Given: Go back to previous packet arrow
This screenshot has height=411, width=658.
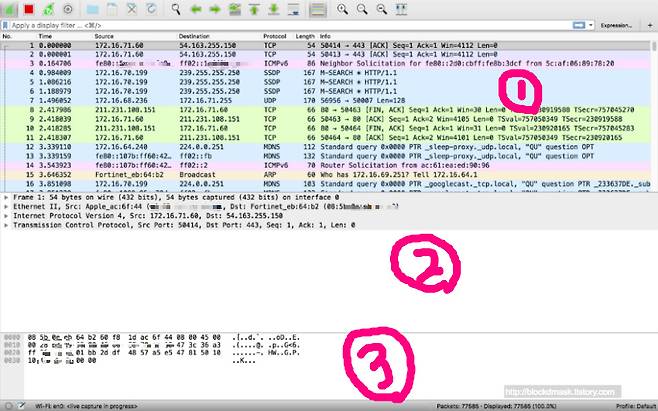Looking at the screenshot, I should click(x=195, y=9).
